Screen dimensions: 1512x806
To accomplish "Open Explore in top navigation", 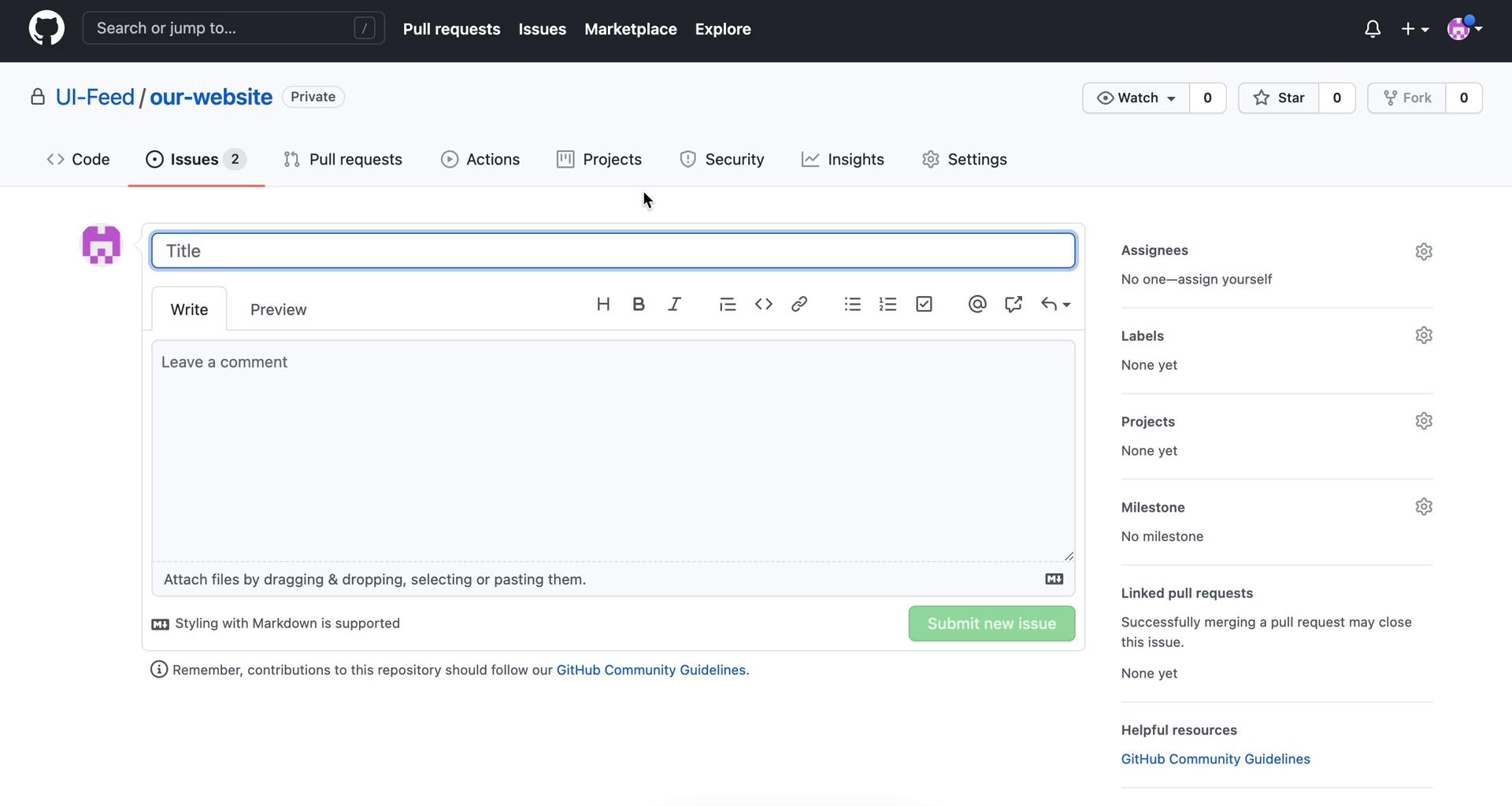I will tap(723, 29).
